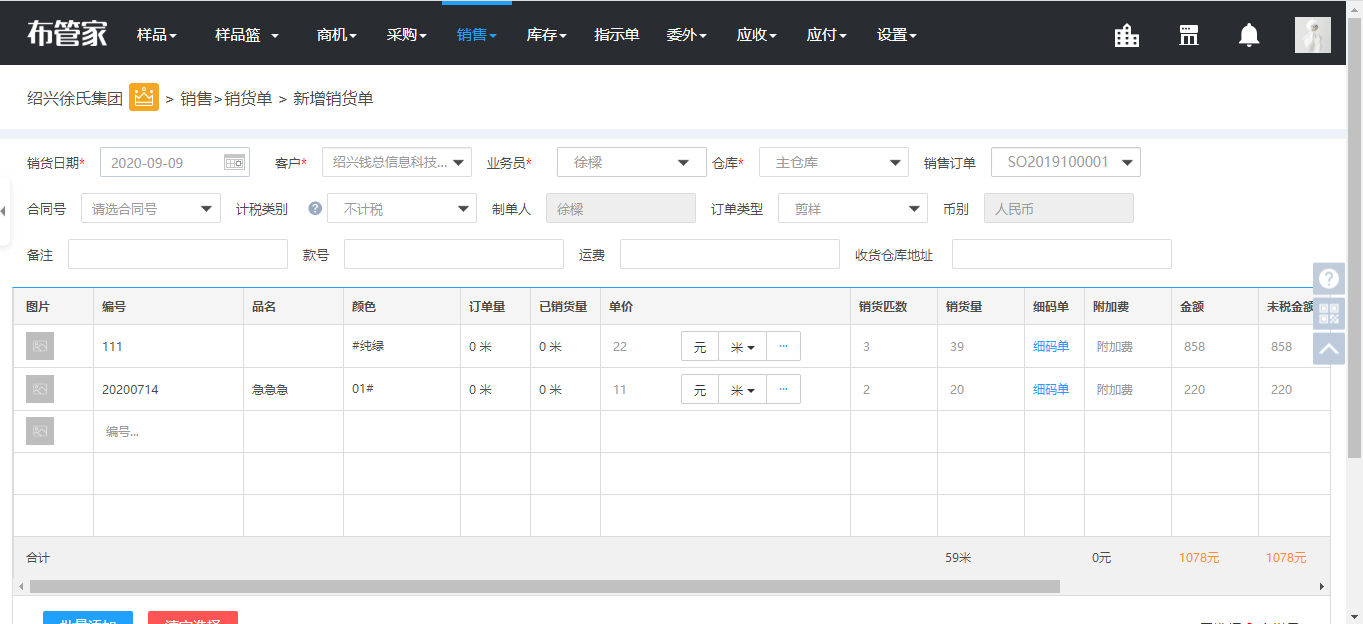This screenshot has height=624, width=1363.
Task: Click the 收货仓库地址 input field
Action: (x=1062, y=254)
